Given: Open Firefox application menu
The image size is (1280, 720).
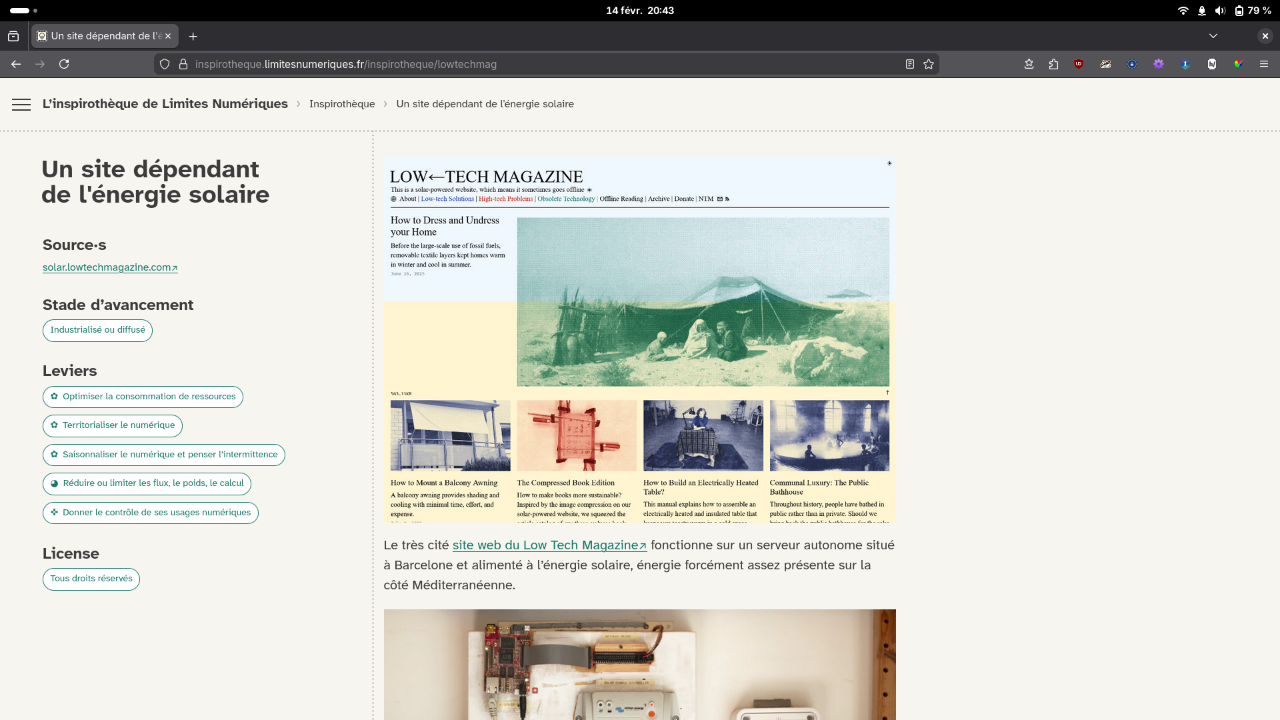Looking at the screenshot, I should pyautogui.click(x=1264, y=64).
